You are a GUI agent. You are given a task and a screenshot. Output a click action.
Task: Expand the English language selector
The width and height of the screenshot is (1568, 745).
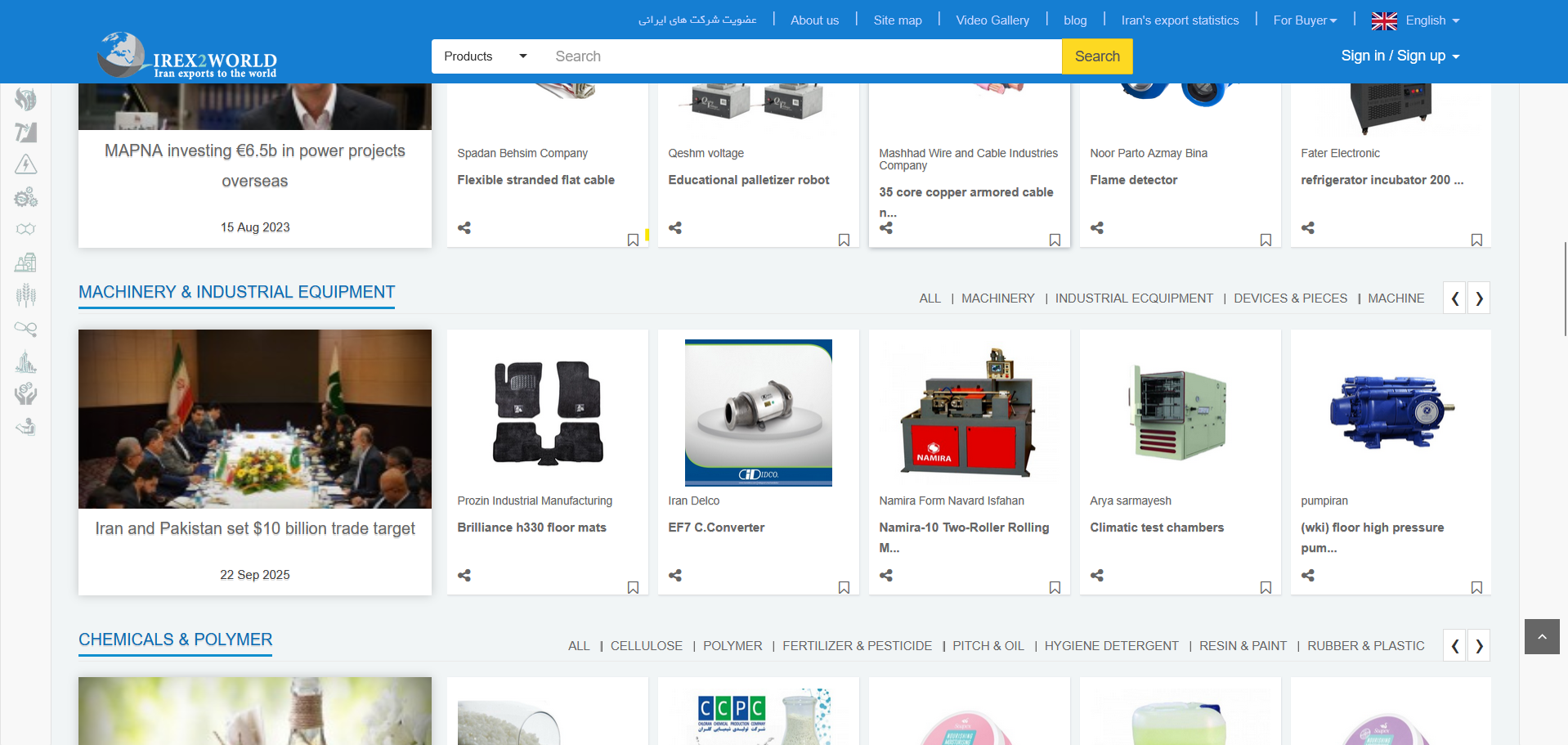(1415, 20)
